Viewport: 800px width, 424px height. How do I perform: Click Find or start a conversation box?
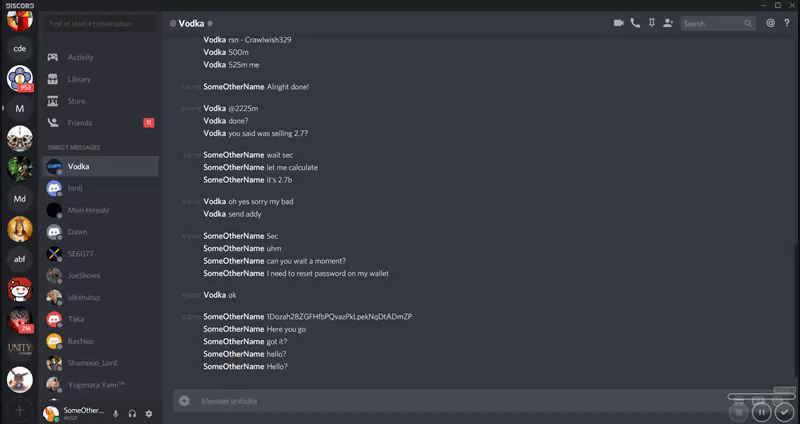(100, 23)
